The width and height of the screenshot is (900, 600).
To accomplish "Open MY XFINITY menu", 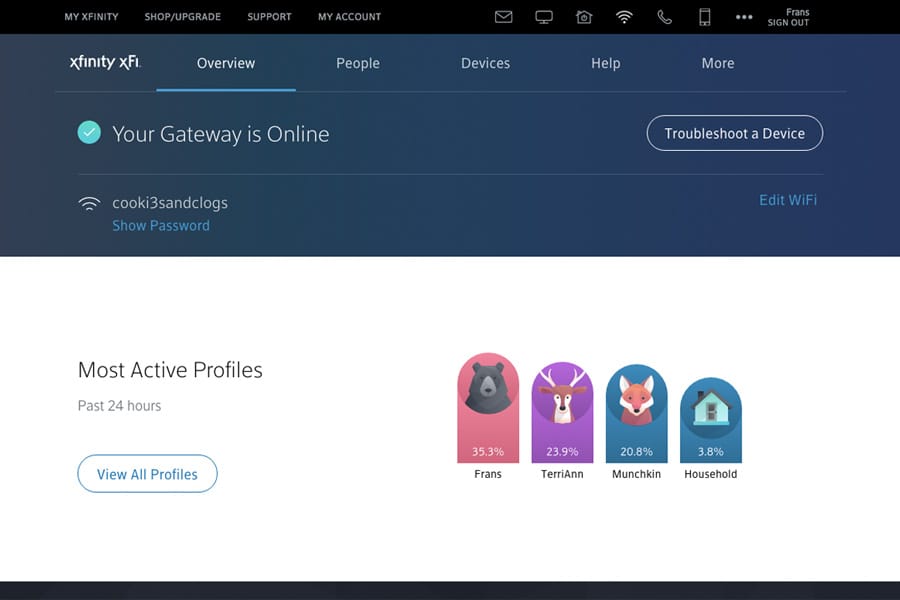I will click(91, 17).
